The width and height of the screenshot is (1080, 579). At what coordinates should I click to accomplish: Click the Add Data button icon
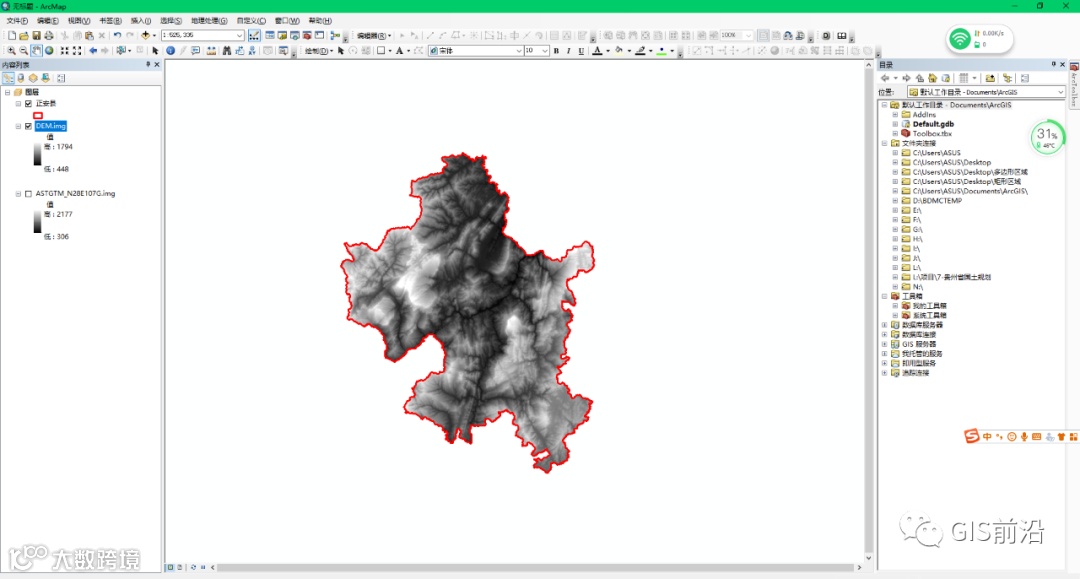pos(146,35)
